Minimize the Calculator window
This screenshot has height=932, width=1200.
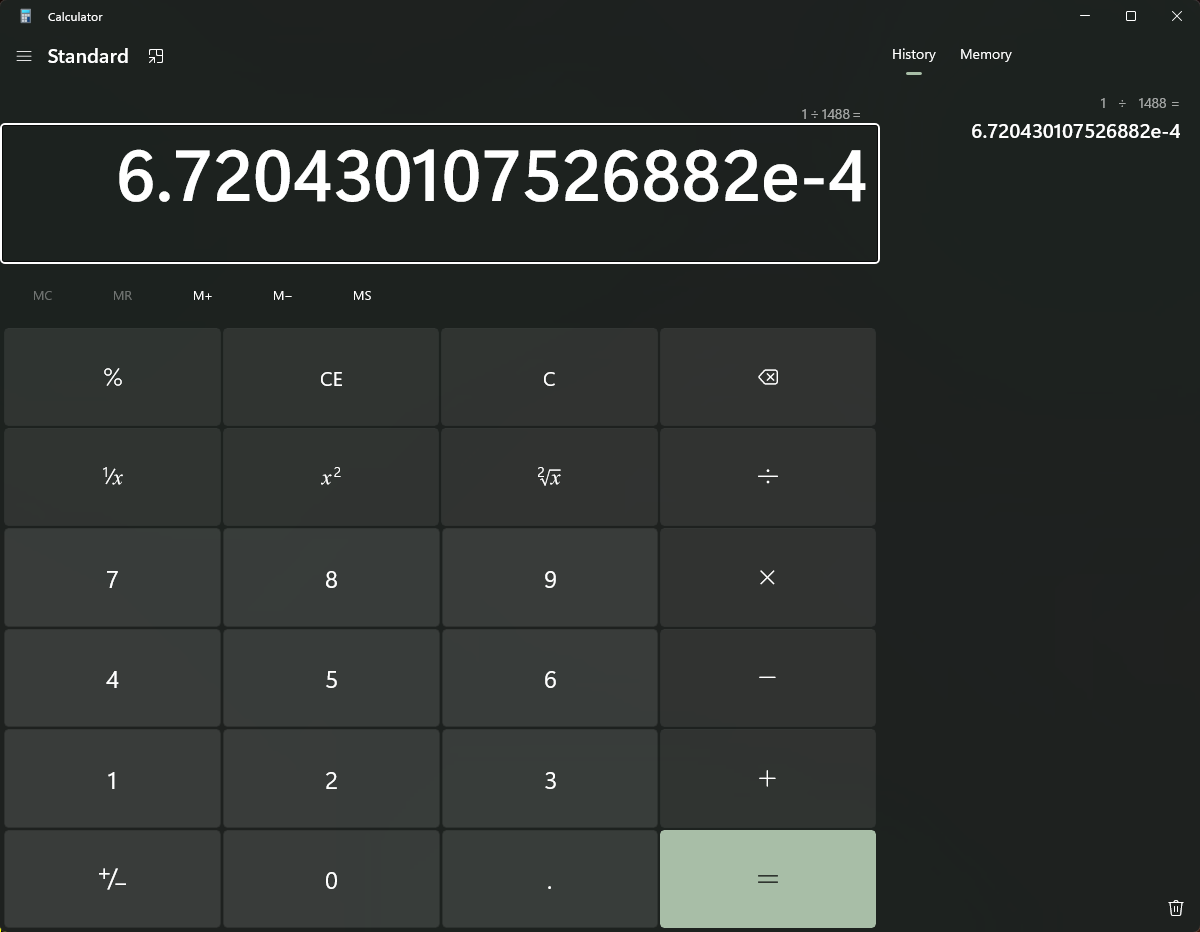(1085, 16)
